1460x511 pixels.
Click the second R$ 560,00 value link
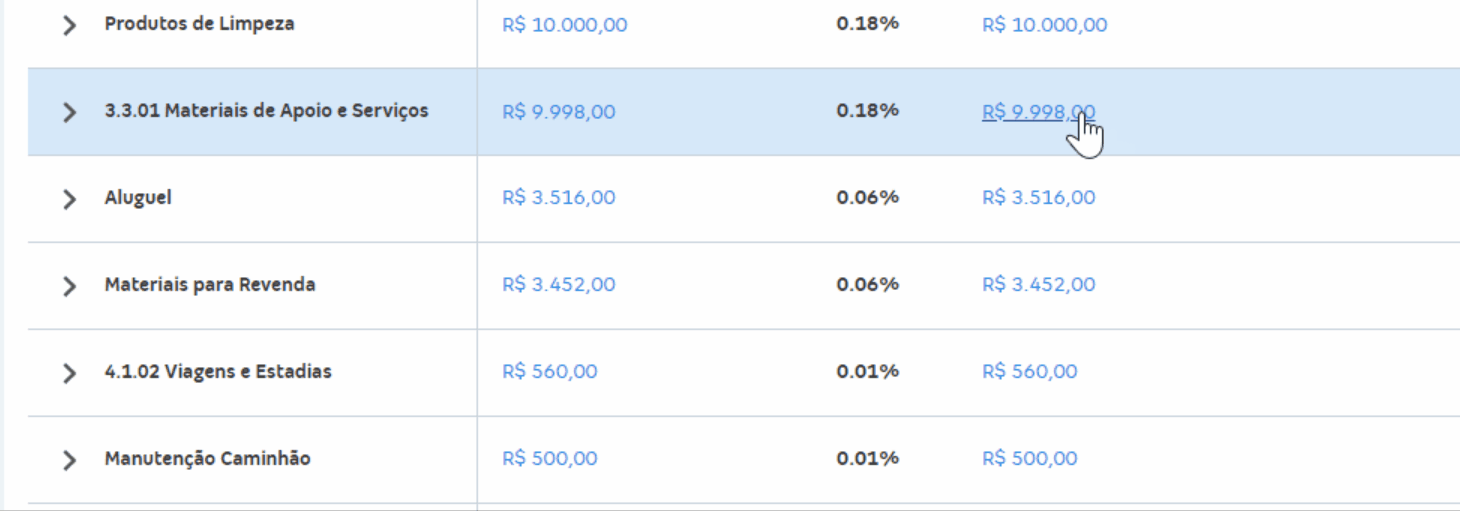tap(1030, 372)
